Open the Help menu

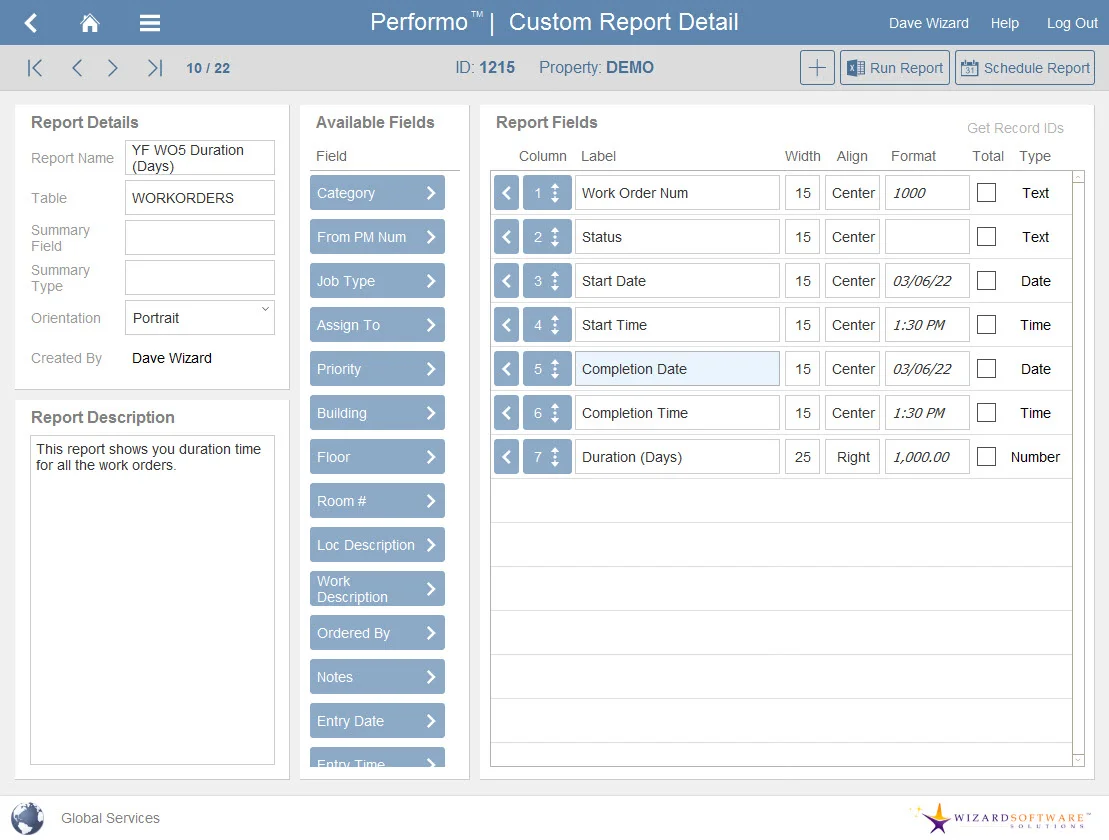[x=1004, y=23]
